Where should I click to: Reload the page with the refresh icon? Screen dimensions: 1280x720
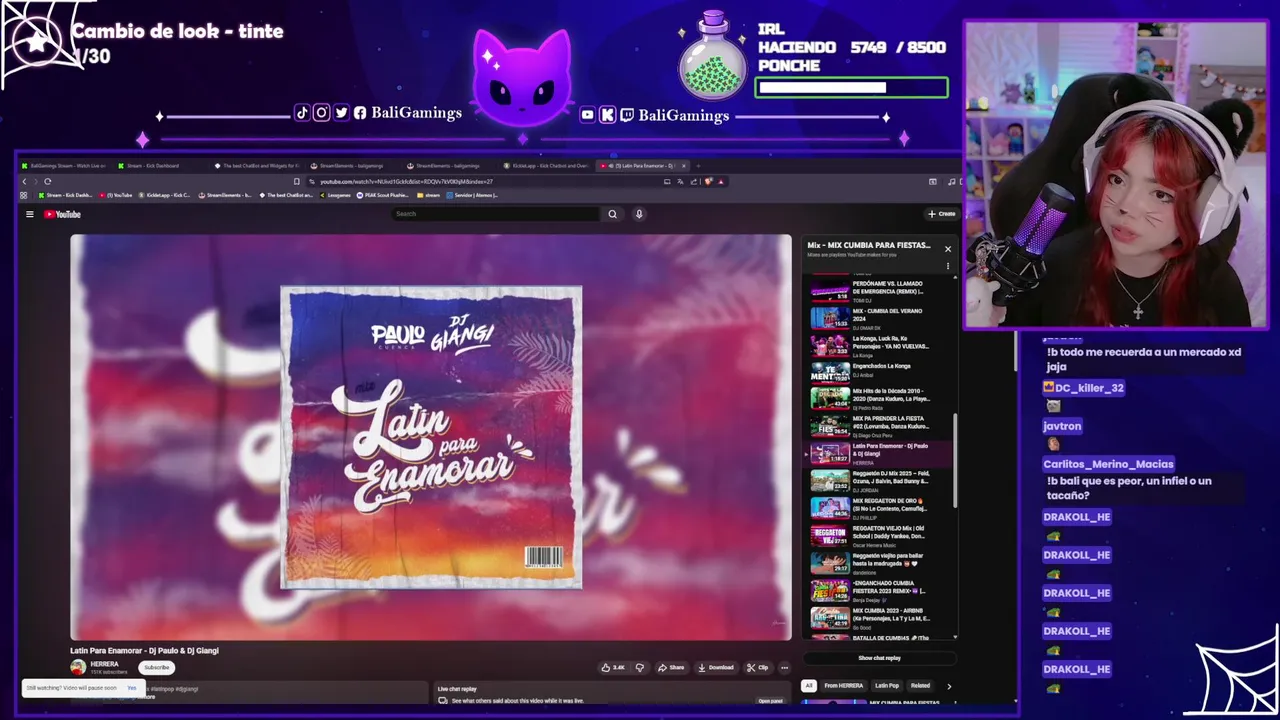[47, 181]
